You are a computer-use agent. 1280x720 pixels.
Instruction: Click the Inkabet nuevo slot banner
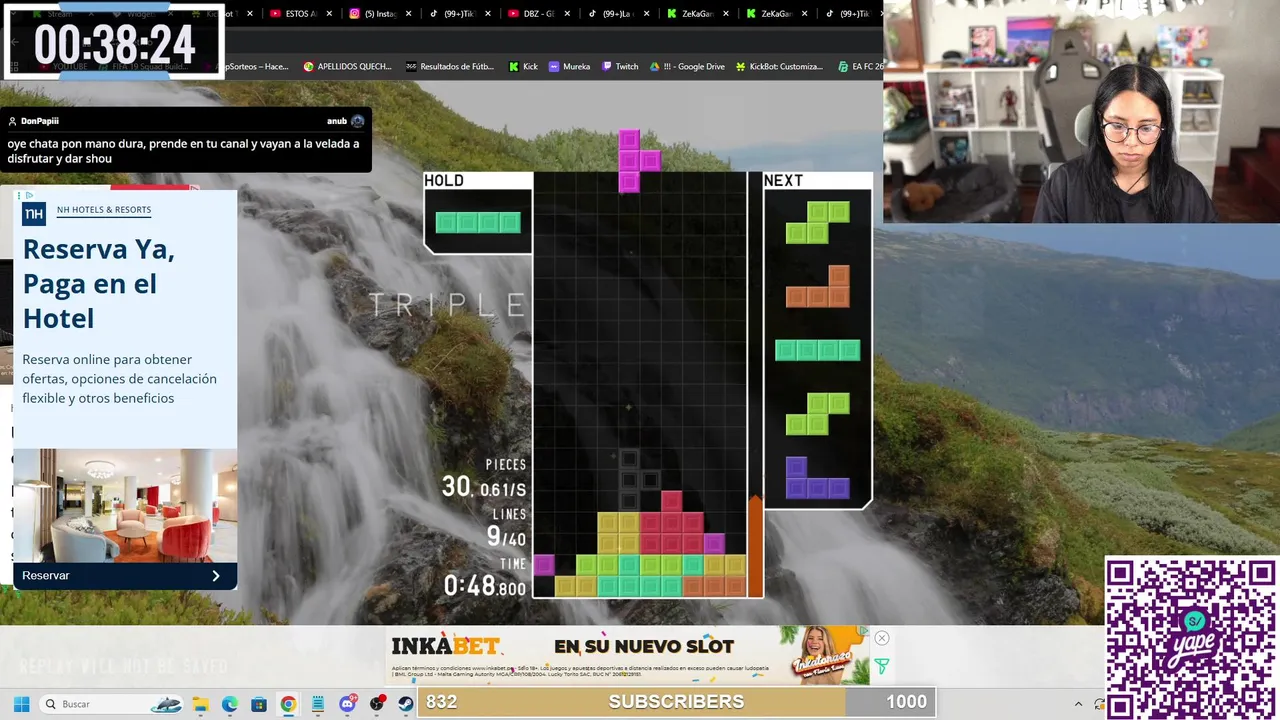628,655
